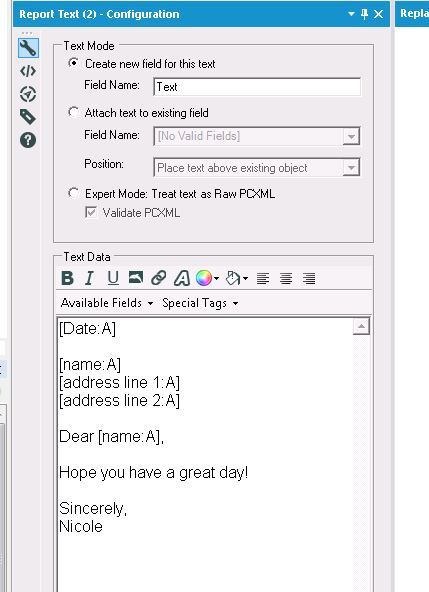Insert image using the picture icon
Screen dimensions: 429x592
pos(136,278)
